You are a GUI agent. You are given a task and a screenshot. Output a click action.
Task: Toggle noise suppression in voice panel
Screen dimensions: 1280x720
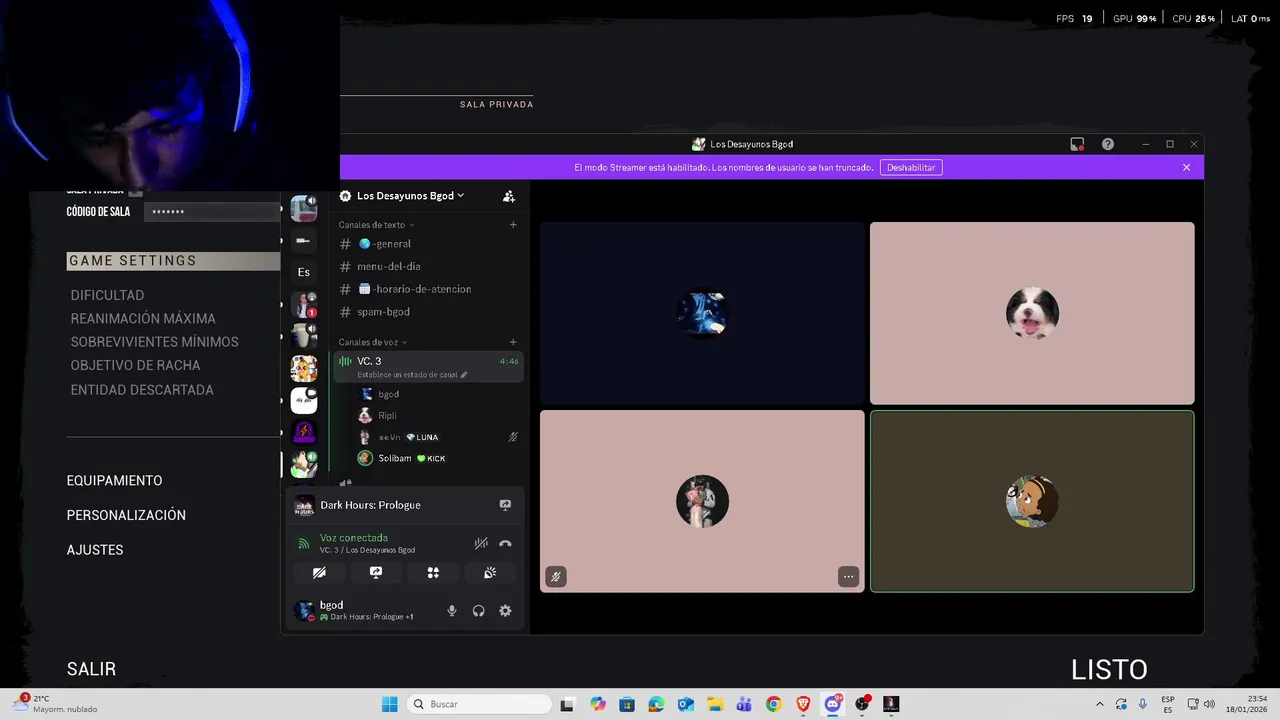pyautogui.click(x=481, y=543)
